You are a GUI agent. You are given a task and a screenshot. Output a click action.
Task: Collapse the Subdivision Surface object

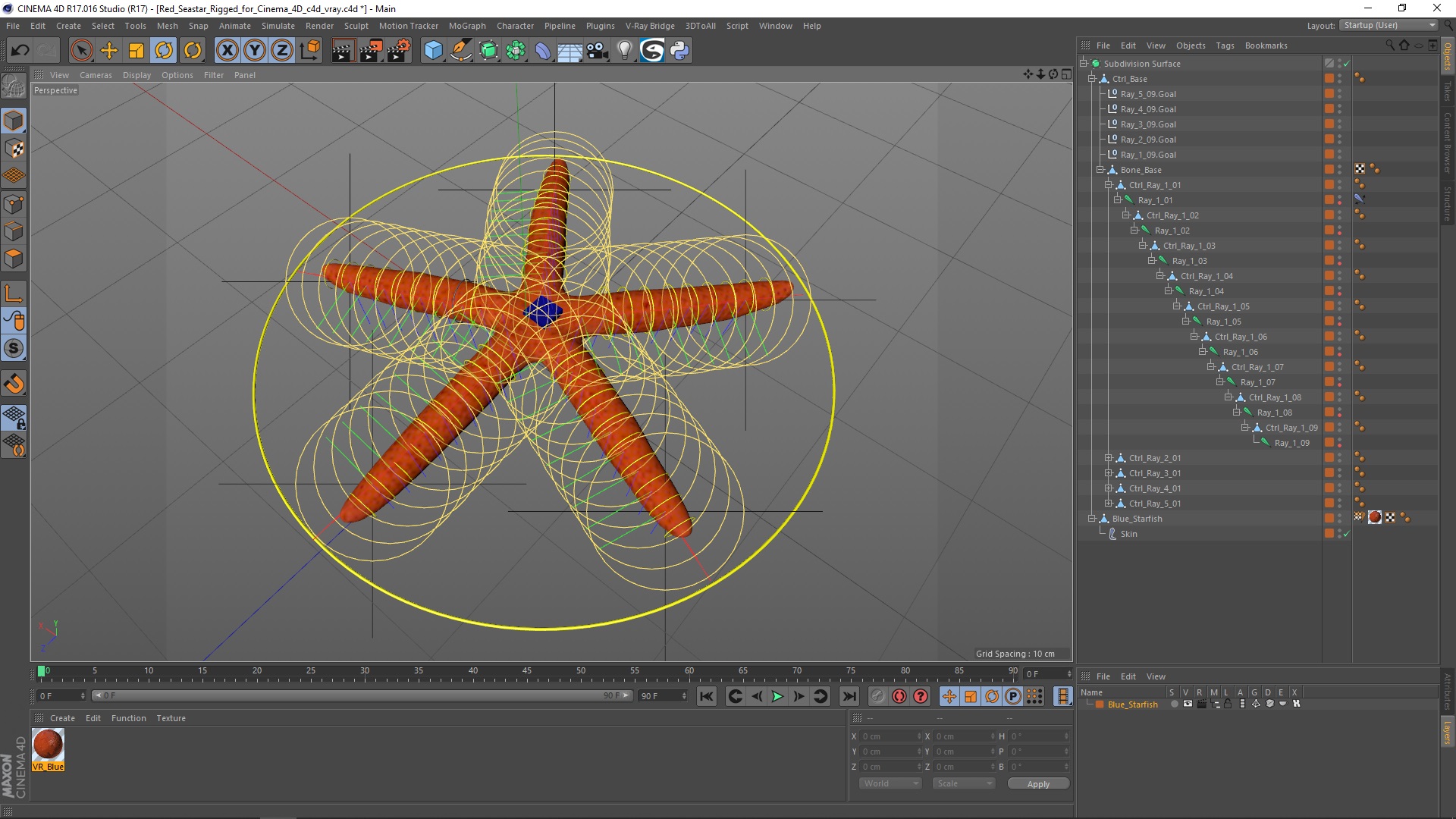tap(1084, 64)
